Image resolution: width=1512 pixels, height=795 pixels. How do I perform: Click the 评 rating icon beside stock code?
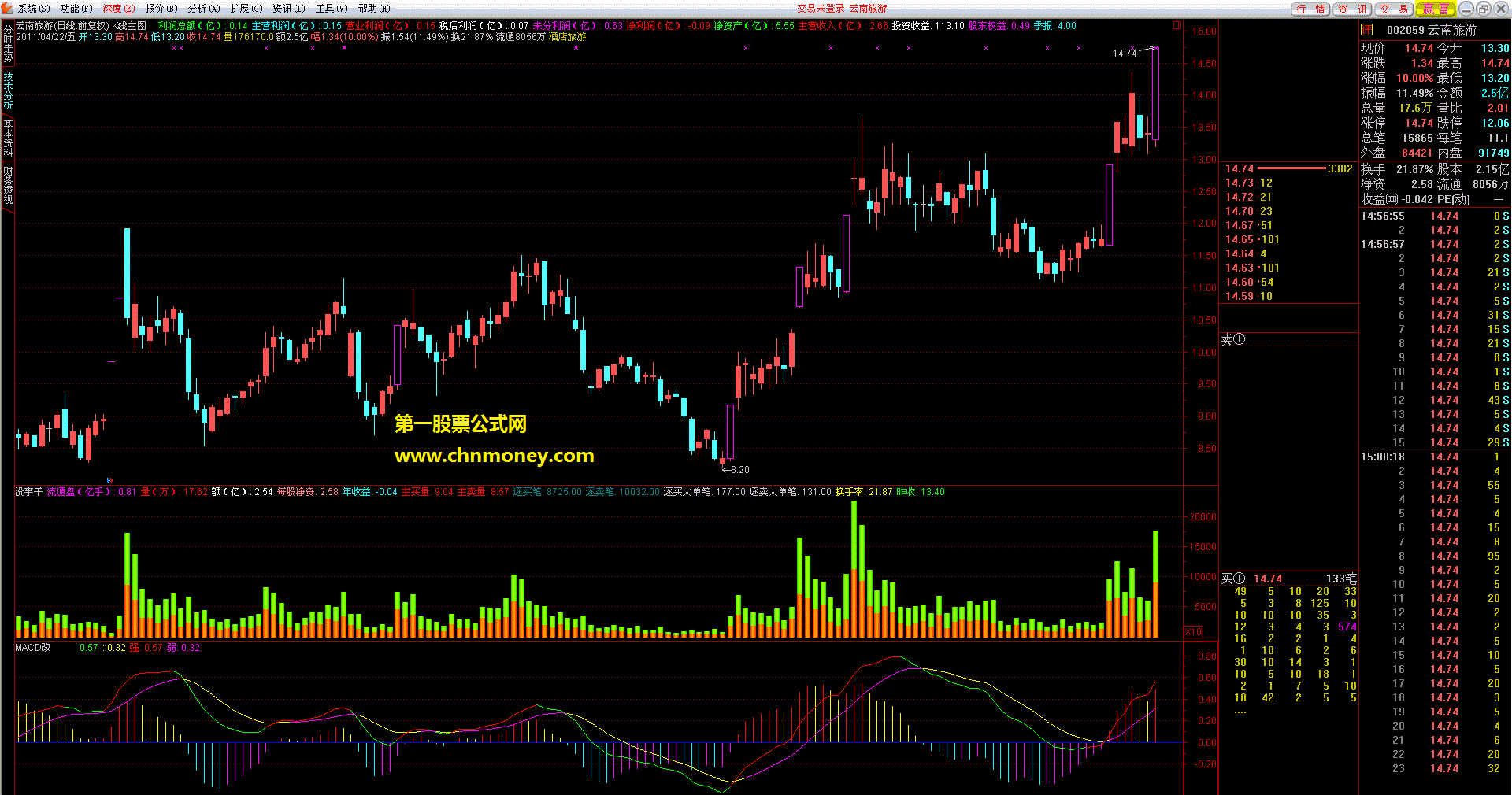1367,30
